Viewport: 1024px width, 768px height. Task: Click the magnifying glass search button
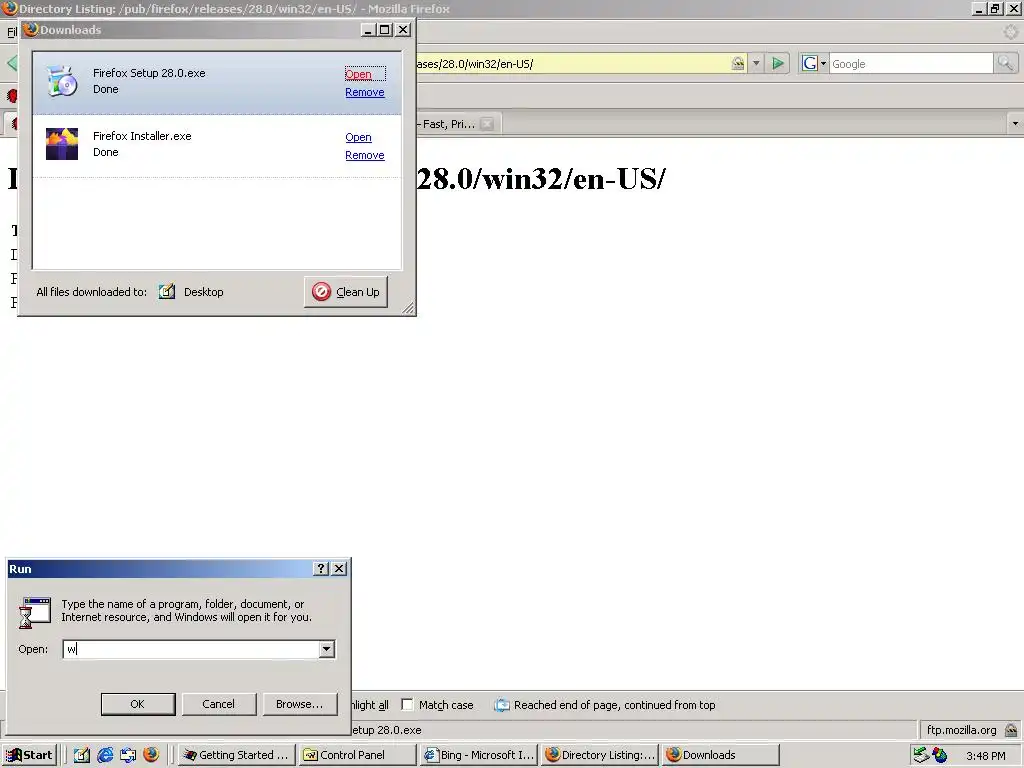click(1004, 63)
